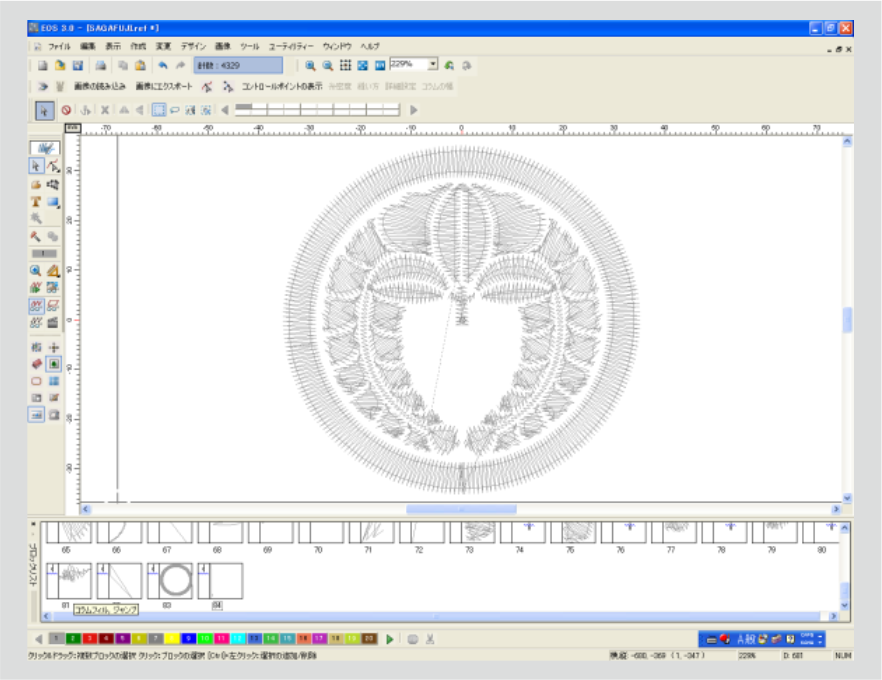Open a file with the folder icon

pos(60,66)
